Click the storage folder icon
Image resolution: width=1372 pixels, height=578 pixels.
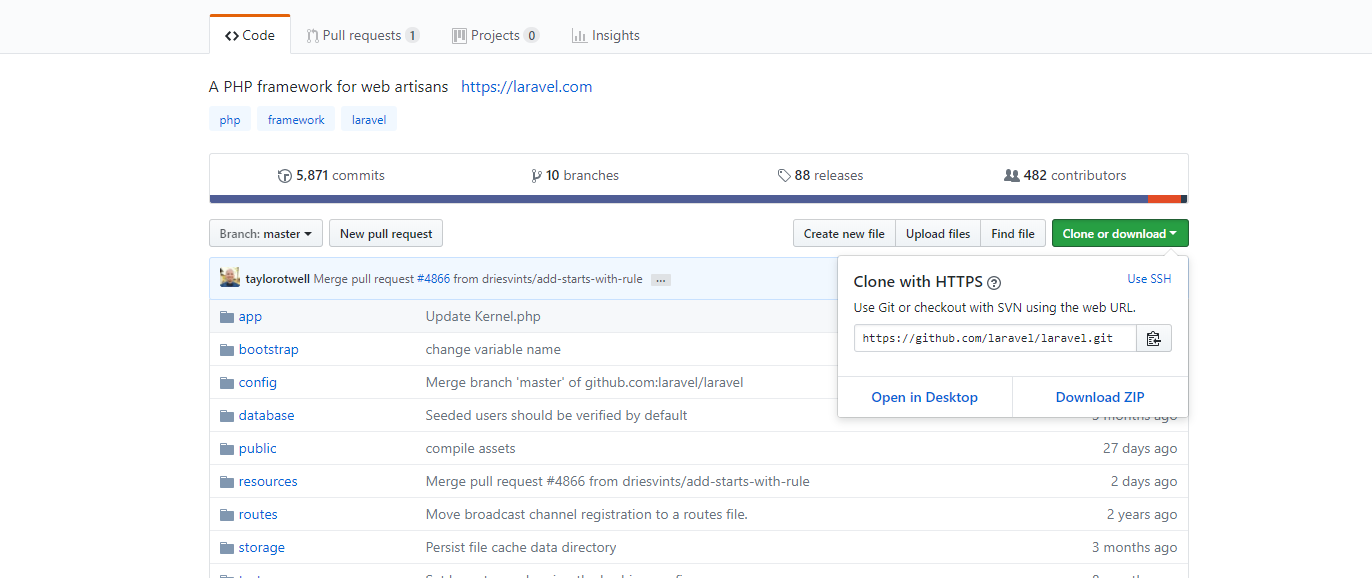(227, 548)
